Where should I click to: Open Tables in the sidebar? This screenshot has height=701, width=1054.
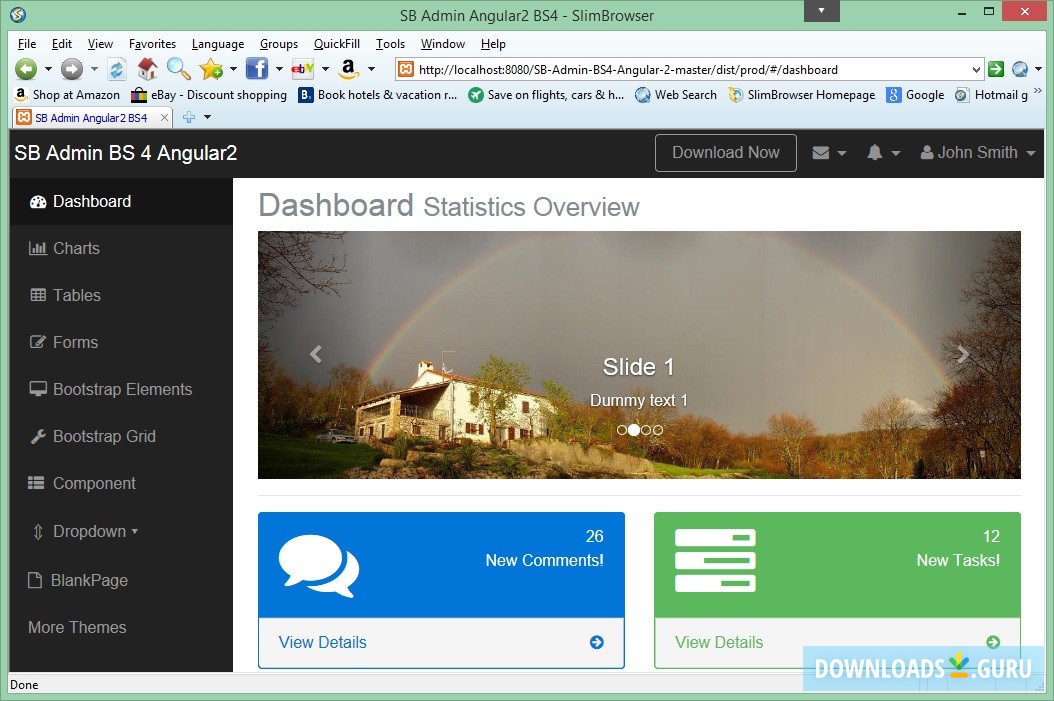(121, 296)
